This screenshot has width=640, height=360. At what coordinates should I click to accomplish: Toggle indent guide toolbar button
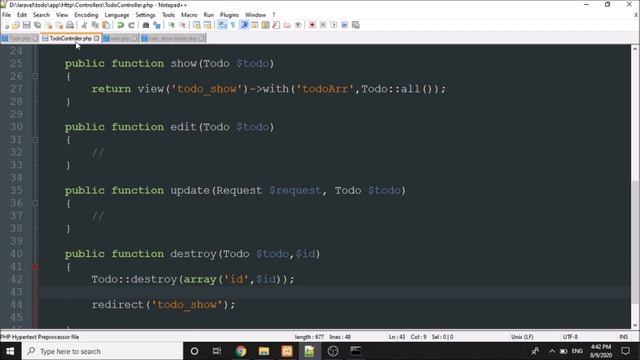point(244,25)
